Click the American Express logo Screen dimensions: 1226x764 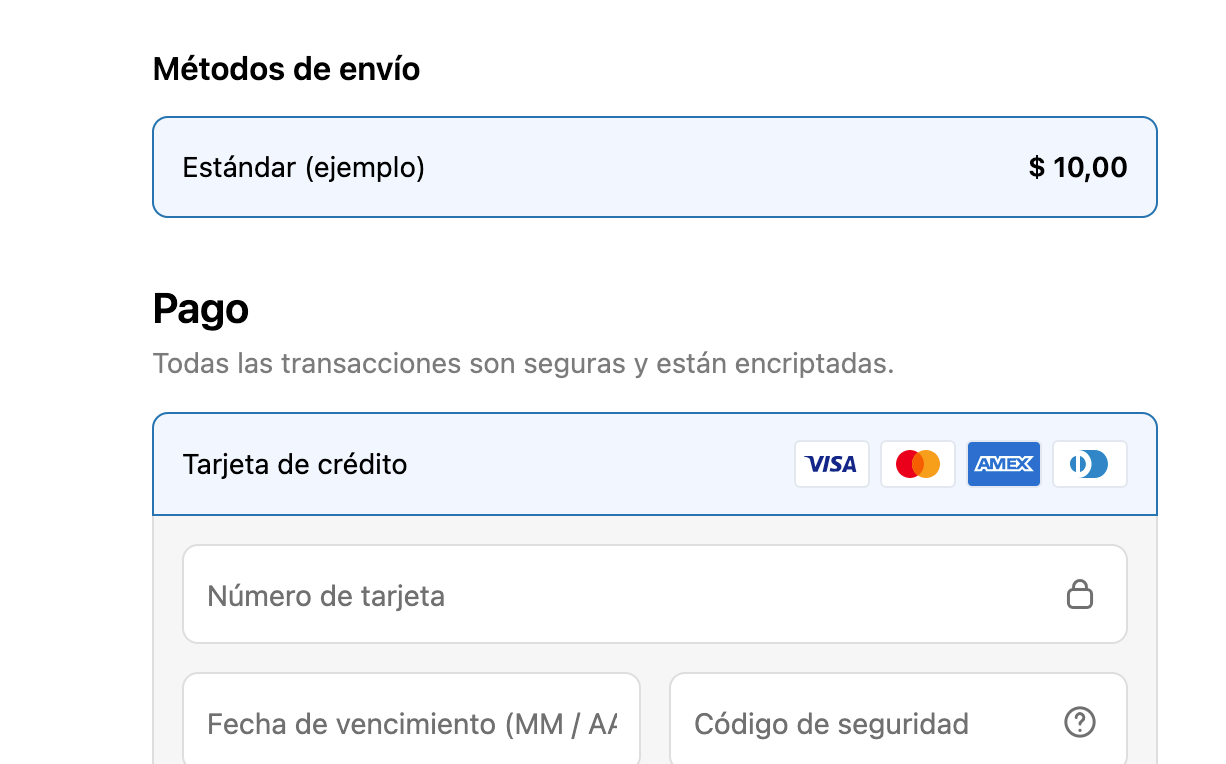click(x=1003, y=464)
